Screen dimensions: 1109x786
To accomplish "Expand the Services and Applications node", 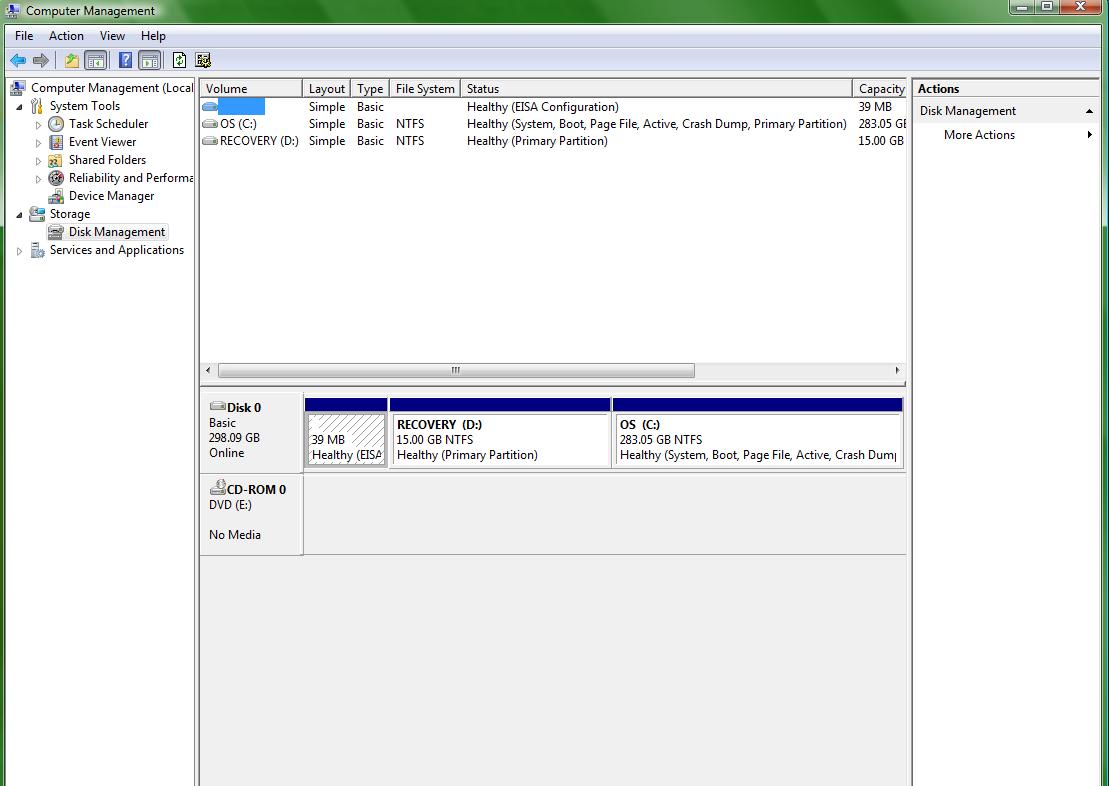I will point(19,251).
